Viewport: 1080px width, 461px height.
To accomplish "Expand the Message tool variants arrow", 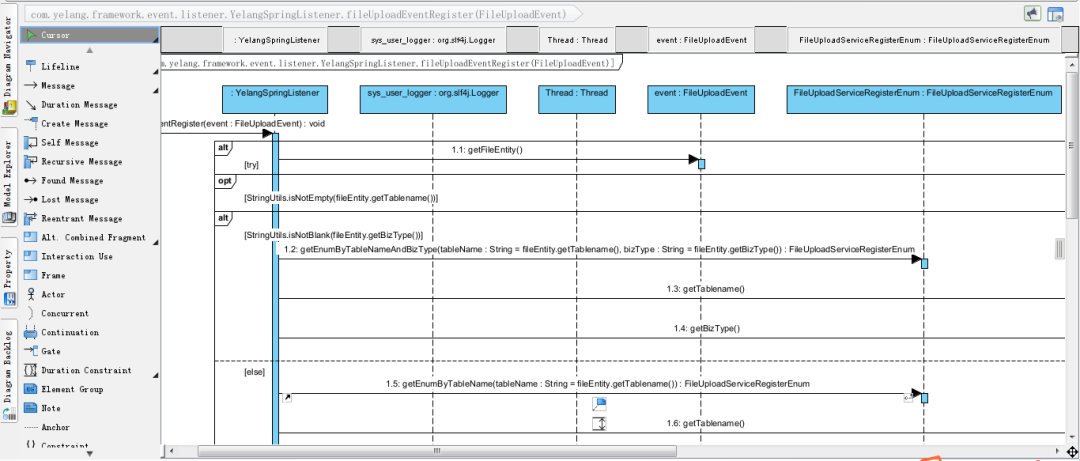I will pyautogui.click(x=156, y=90).
